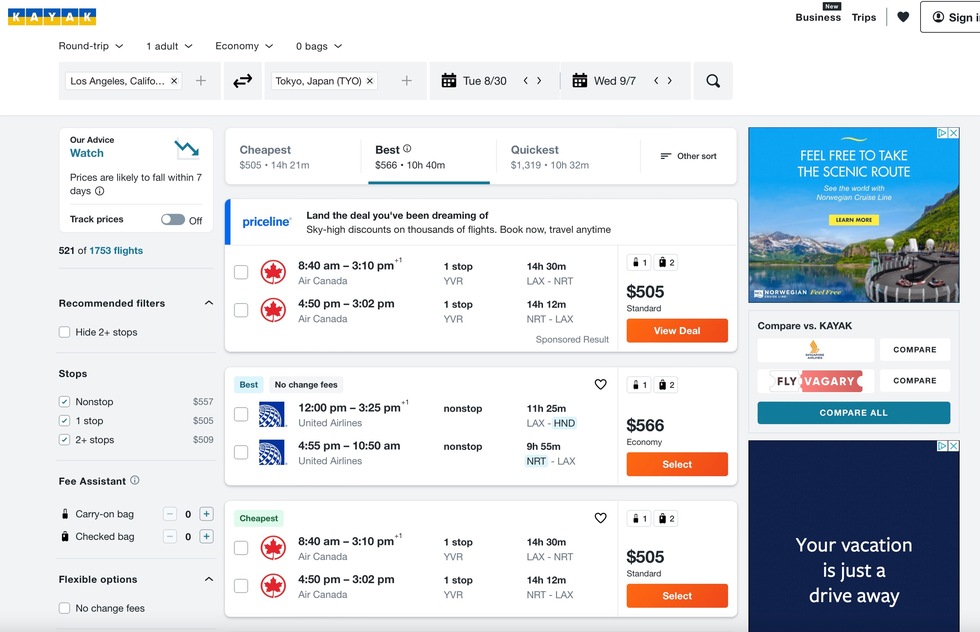This screenshot has height=632, width=980.
Task: Uncheck the 1 stop filter
Action: pyautogui.click(x=64, y=421)
